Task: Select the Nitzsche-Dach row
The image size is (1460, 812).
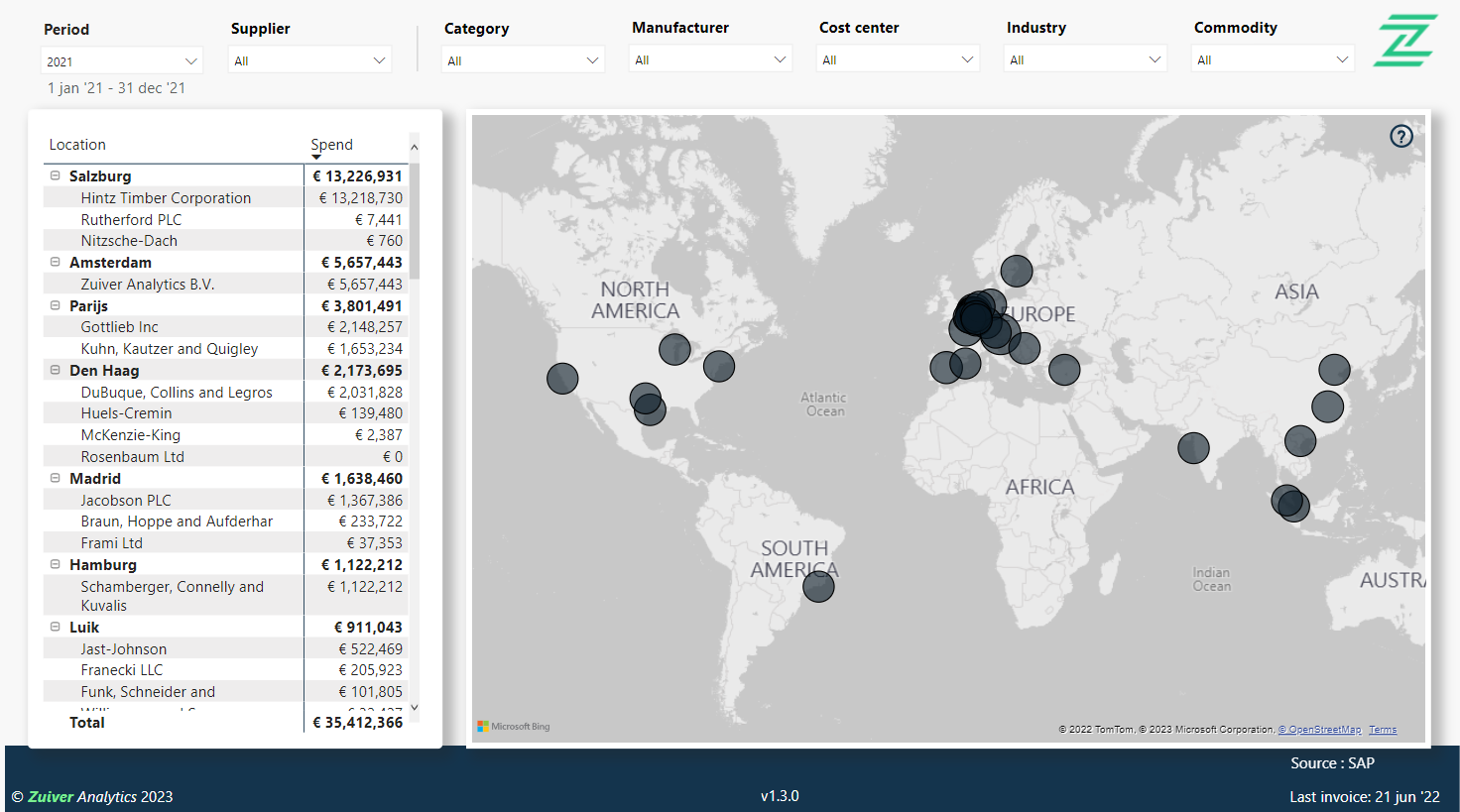Action: tap(225, 241)
